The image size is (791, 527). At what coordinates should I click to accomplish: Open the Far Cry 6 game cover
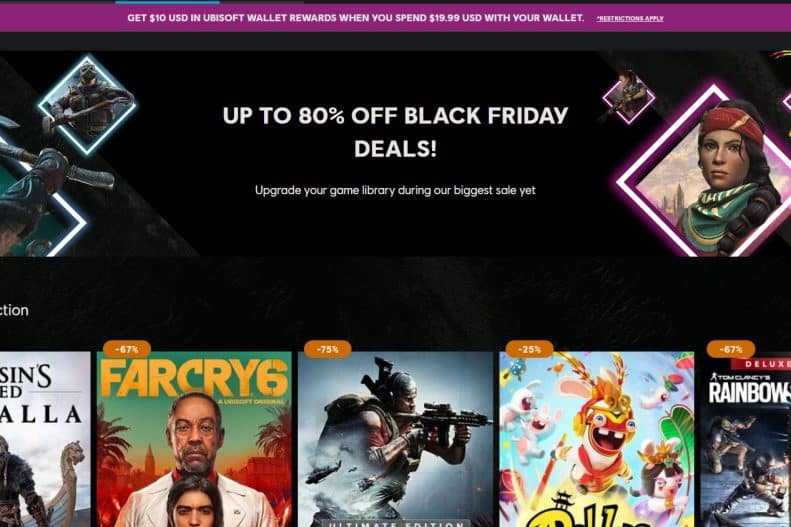coord(194,439)
